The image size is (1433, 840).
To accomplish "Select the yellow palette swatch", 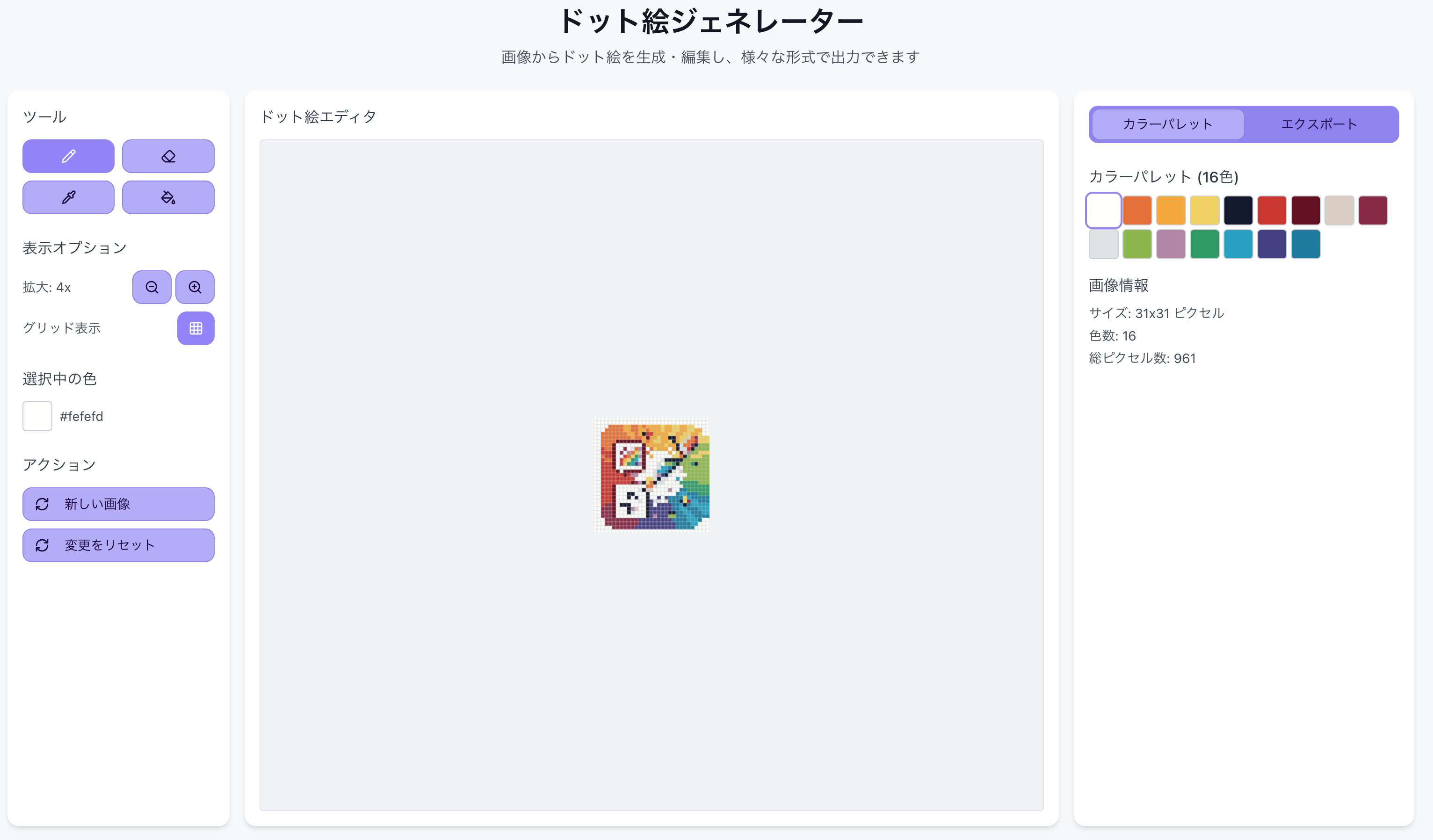I will click(x=1204, y=210).
